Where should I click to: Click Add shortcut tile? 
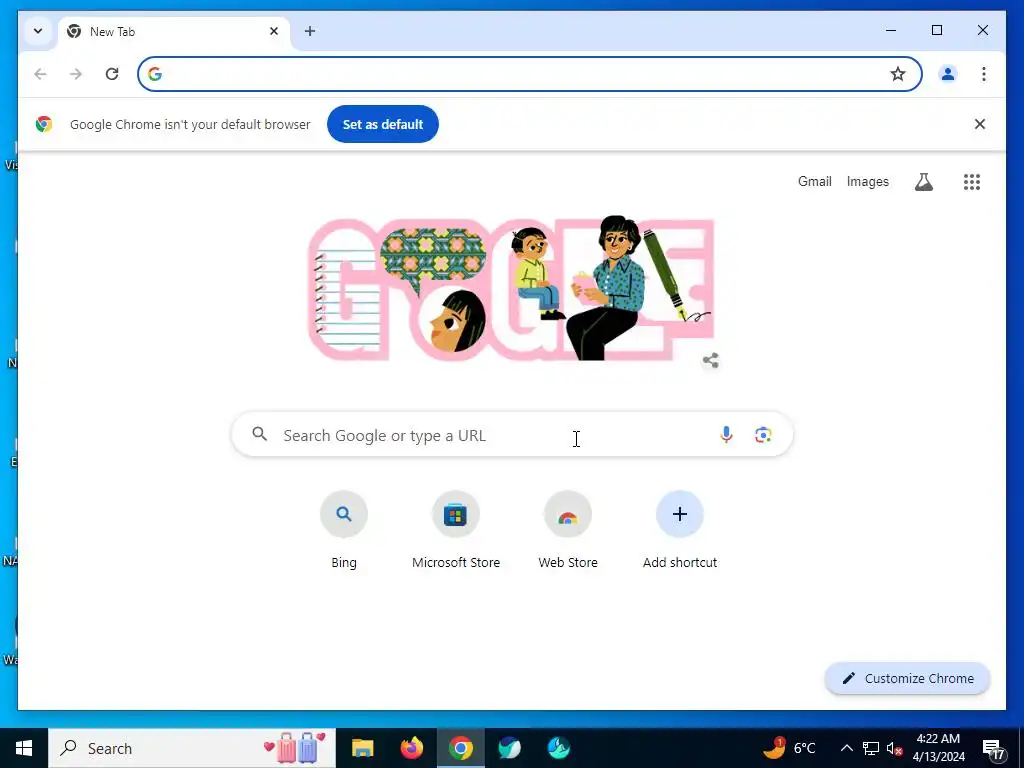coord(680,530)
